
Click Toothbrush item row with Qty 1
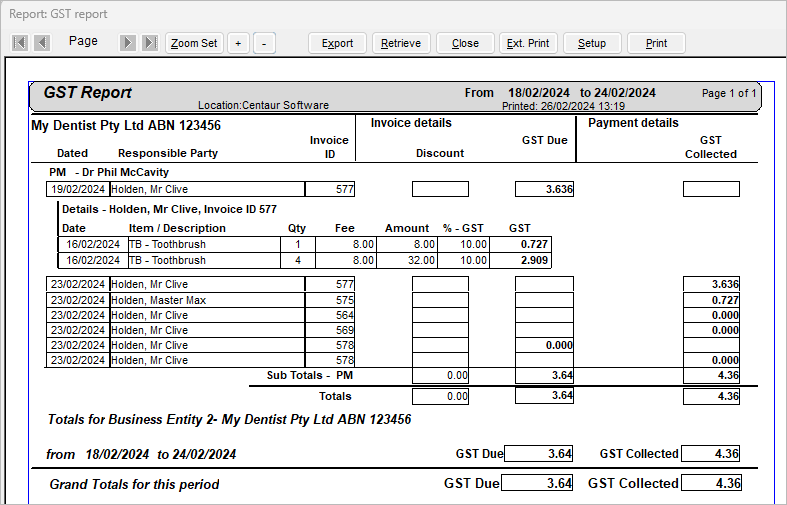[305, 244]
